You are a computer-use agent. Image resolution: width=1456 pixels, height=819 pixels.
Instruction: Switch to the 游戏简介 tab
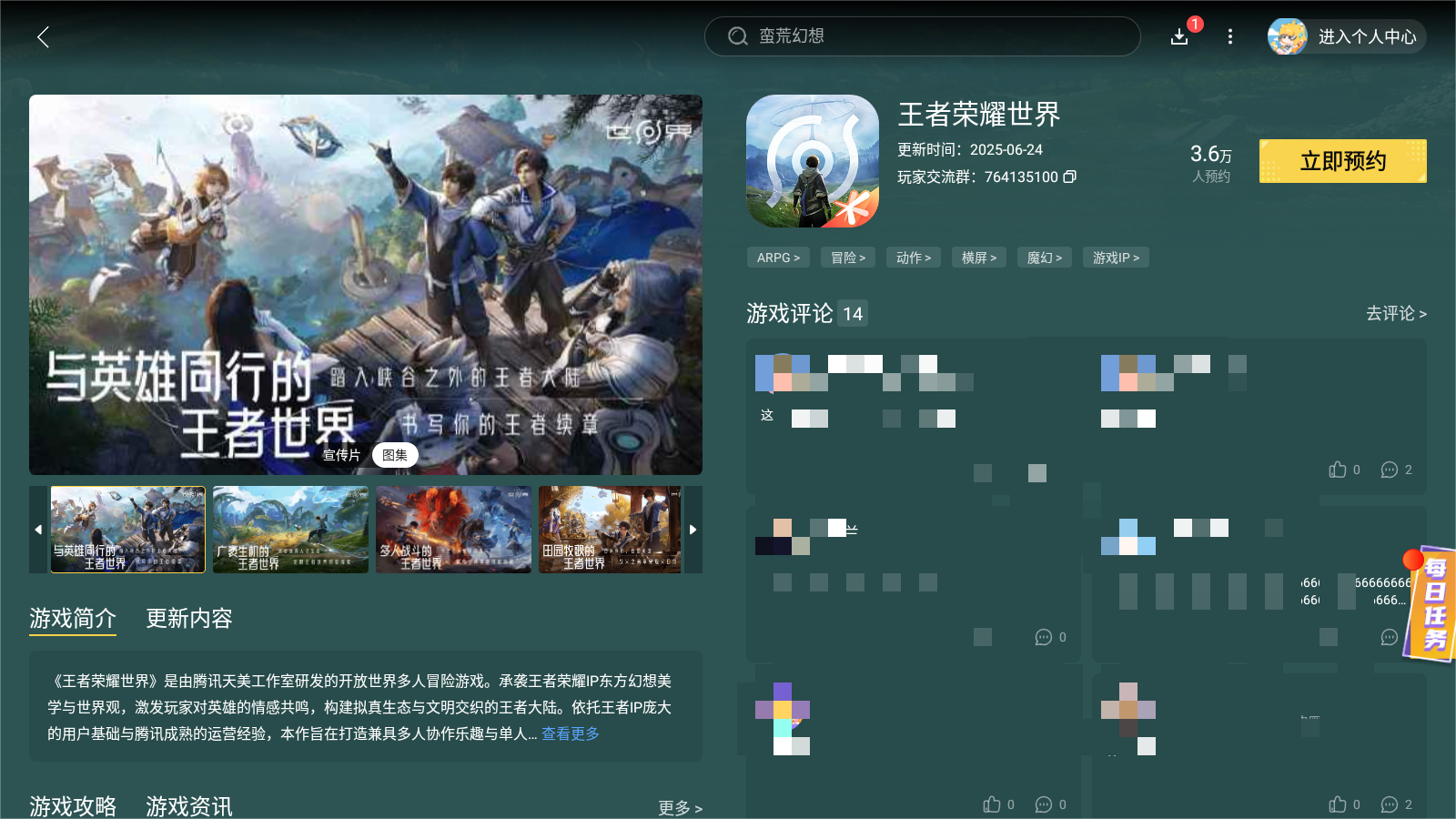[x=73, y=619]
